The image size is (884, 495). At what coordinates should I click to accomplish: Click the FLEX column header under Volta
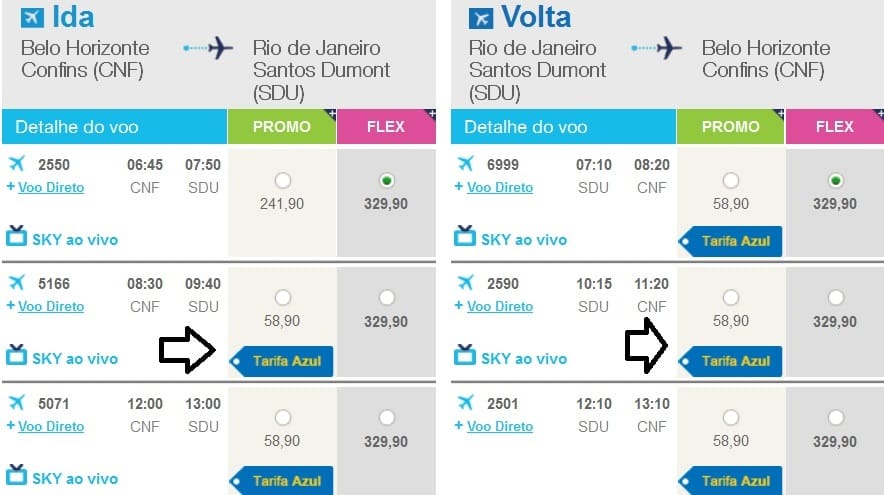(834, 127)
